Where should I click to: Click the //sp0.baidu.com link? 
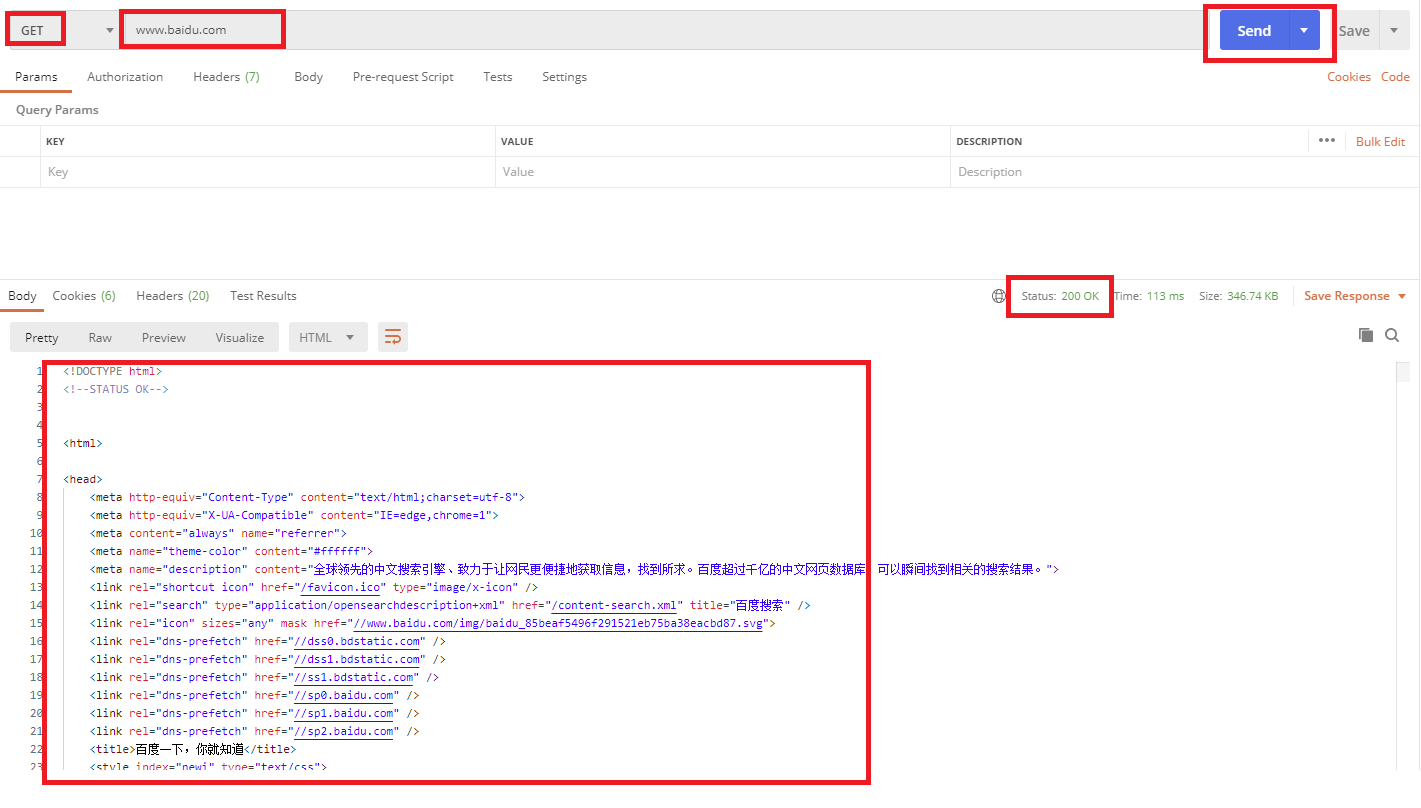coord(346,695)
